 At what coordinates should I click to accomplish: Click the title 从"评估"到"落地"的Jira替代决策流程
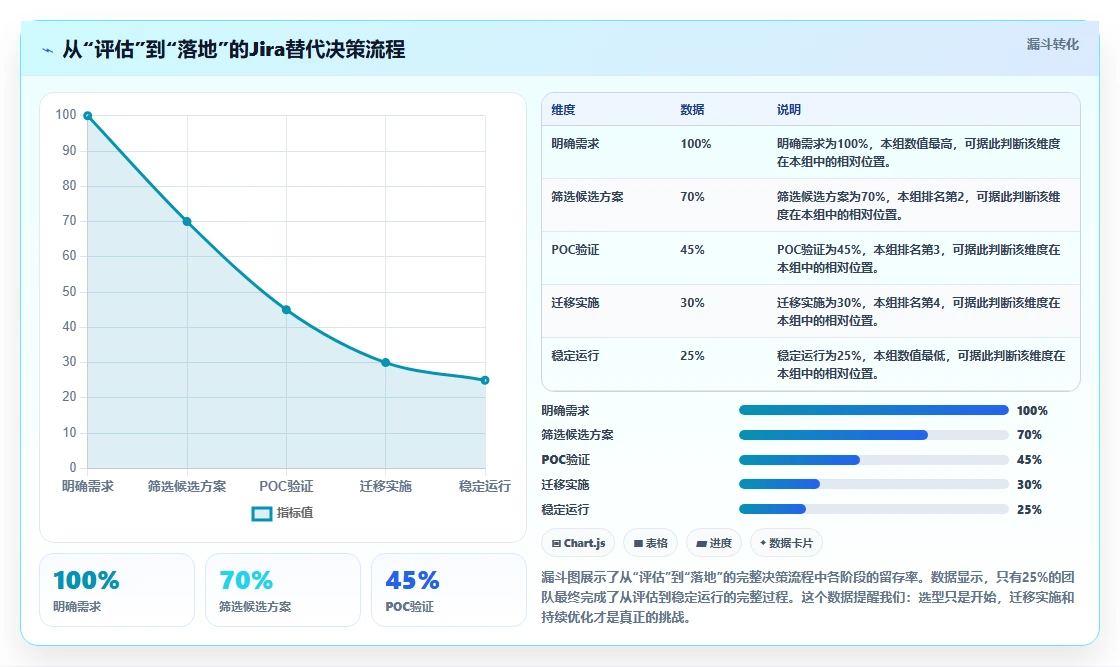tap(234, 49)
